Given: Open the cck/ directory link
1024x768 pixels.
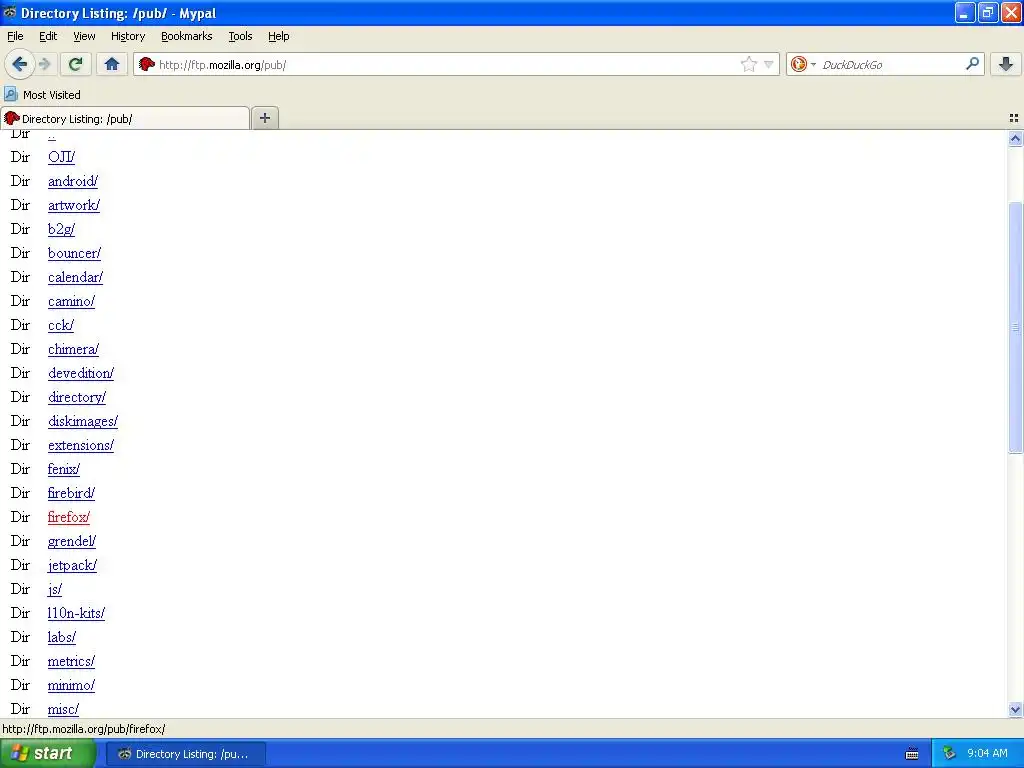Looking at the screenshot, I should point(61,325).
